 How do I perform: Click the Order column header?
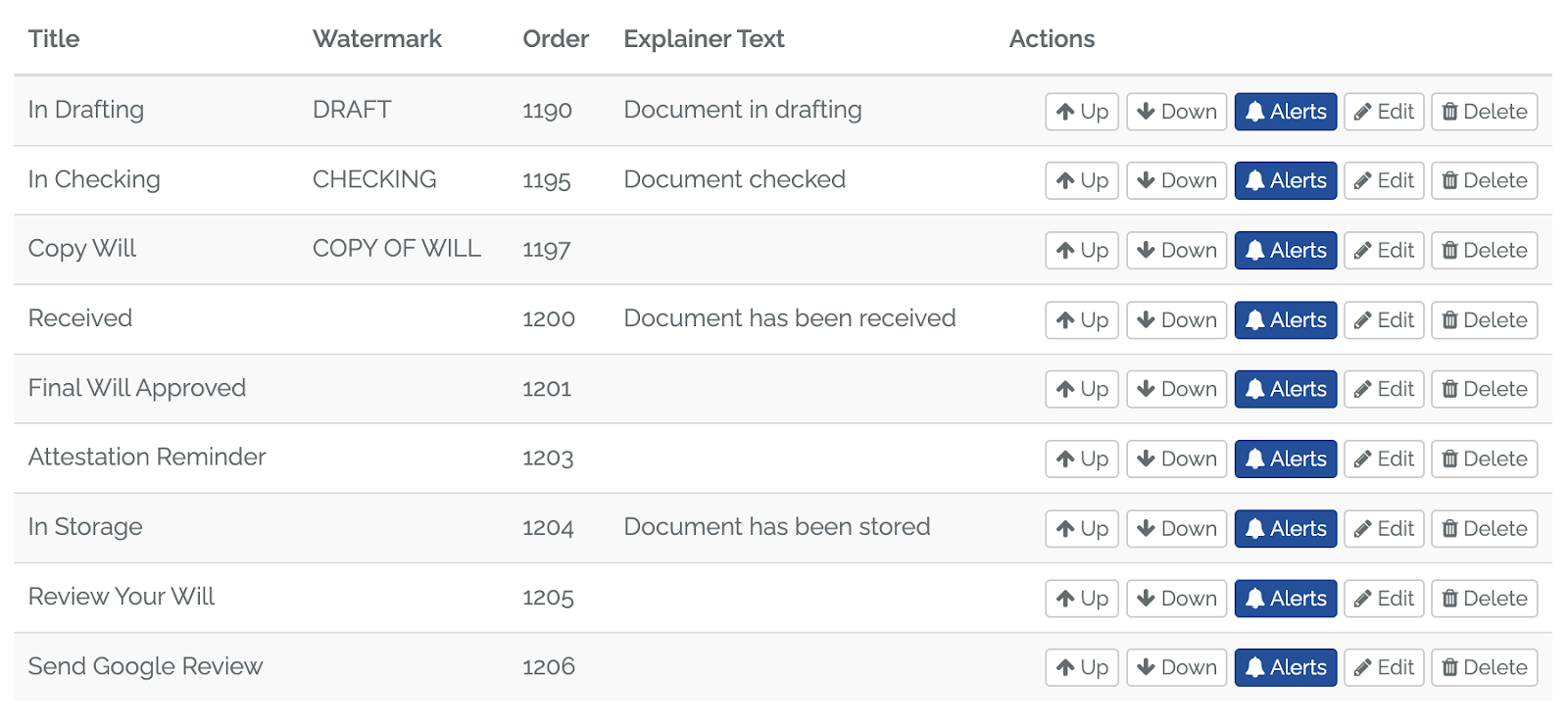coord(555,39)
